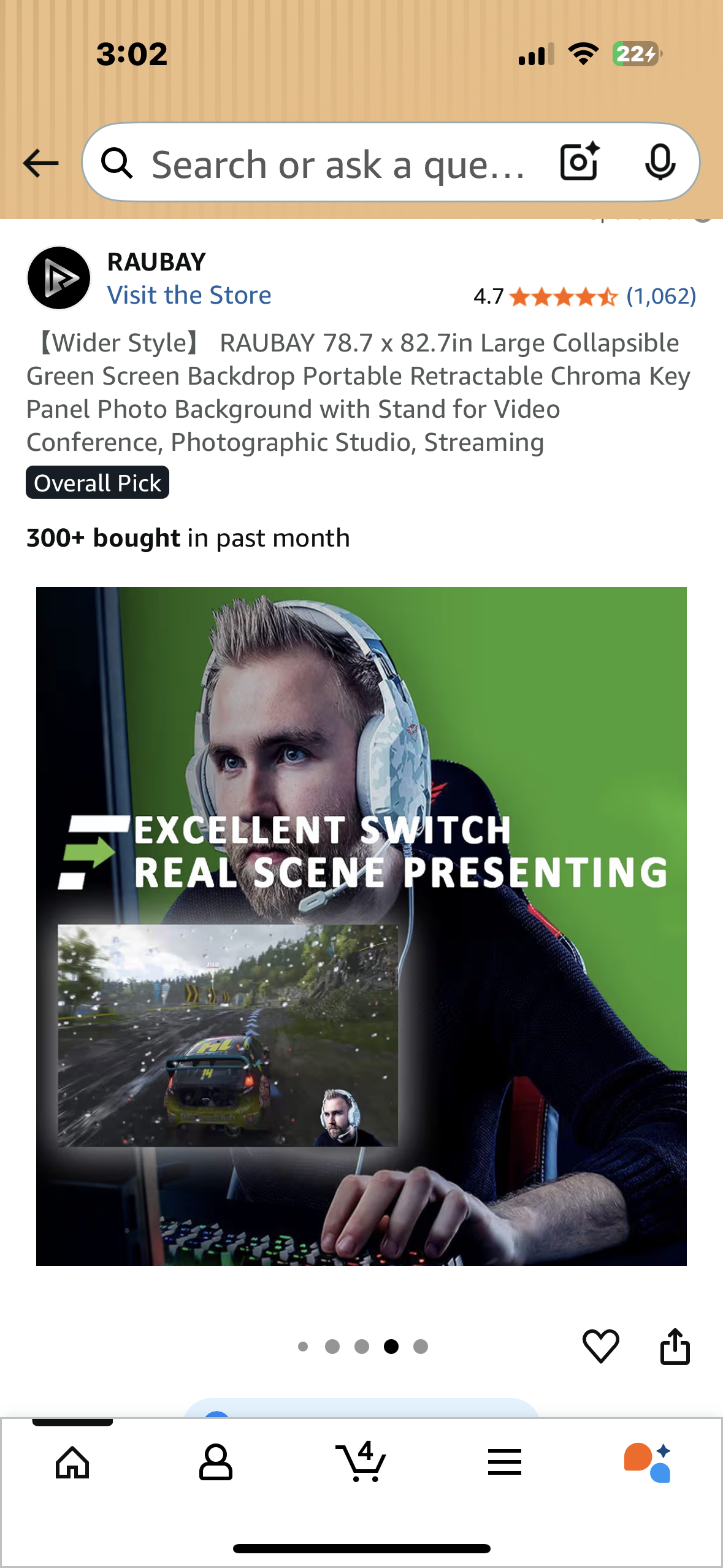Viewport: 723px width, 1568px height.
Task: Click Visit the Store link
Action: point(189,295)
